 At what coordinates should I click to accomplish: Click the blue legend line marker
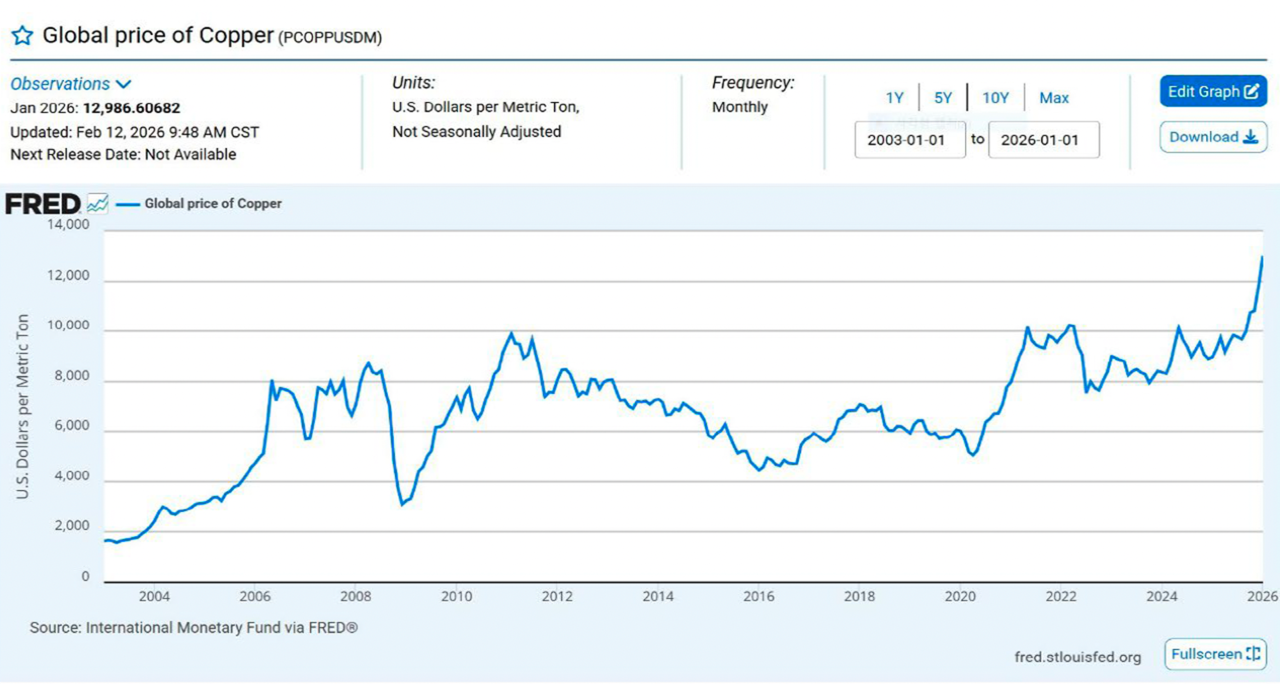click(126, 204)
